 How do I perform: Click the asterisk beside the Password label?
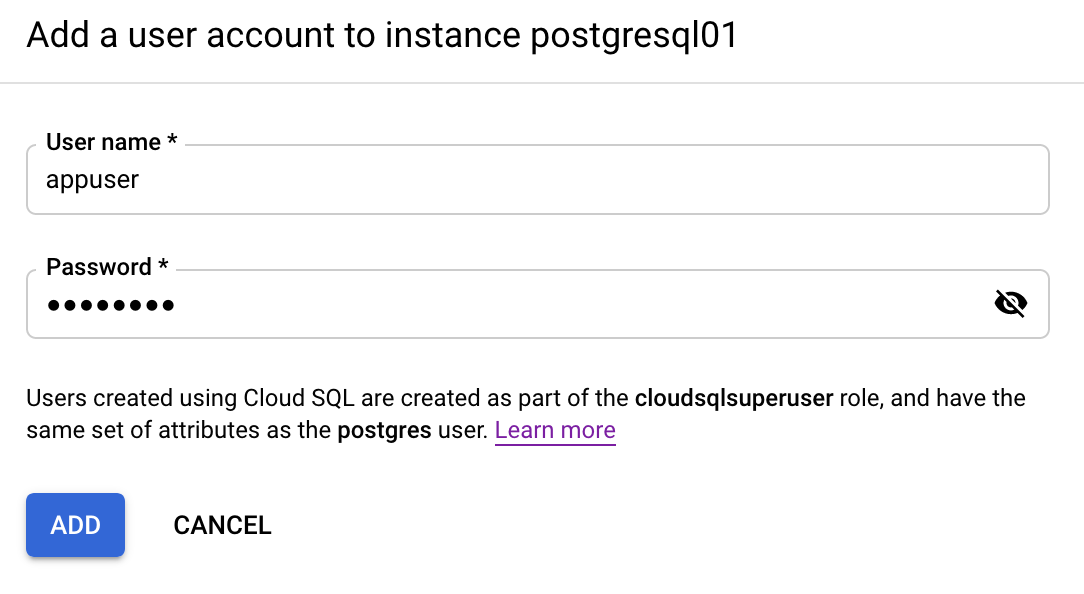coord(163,267)
